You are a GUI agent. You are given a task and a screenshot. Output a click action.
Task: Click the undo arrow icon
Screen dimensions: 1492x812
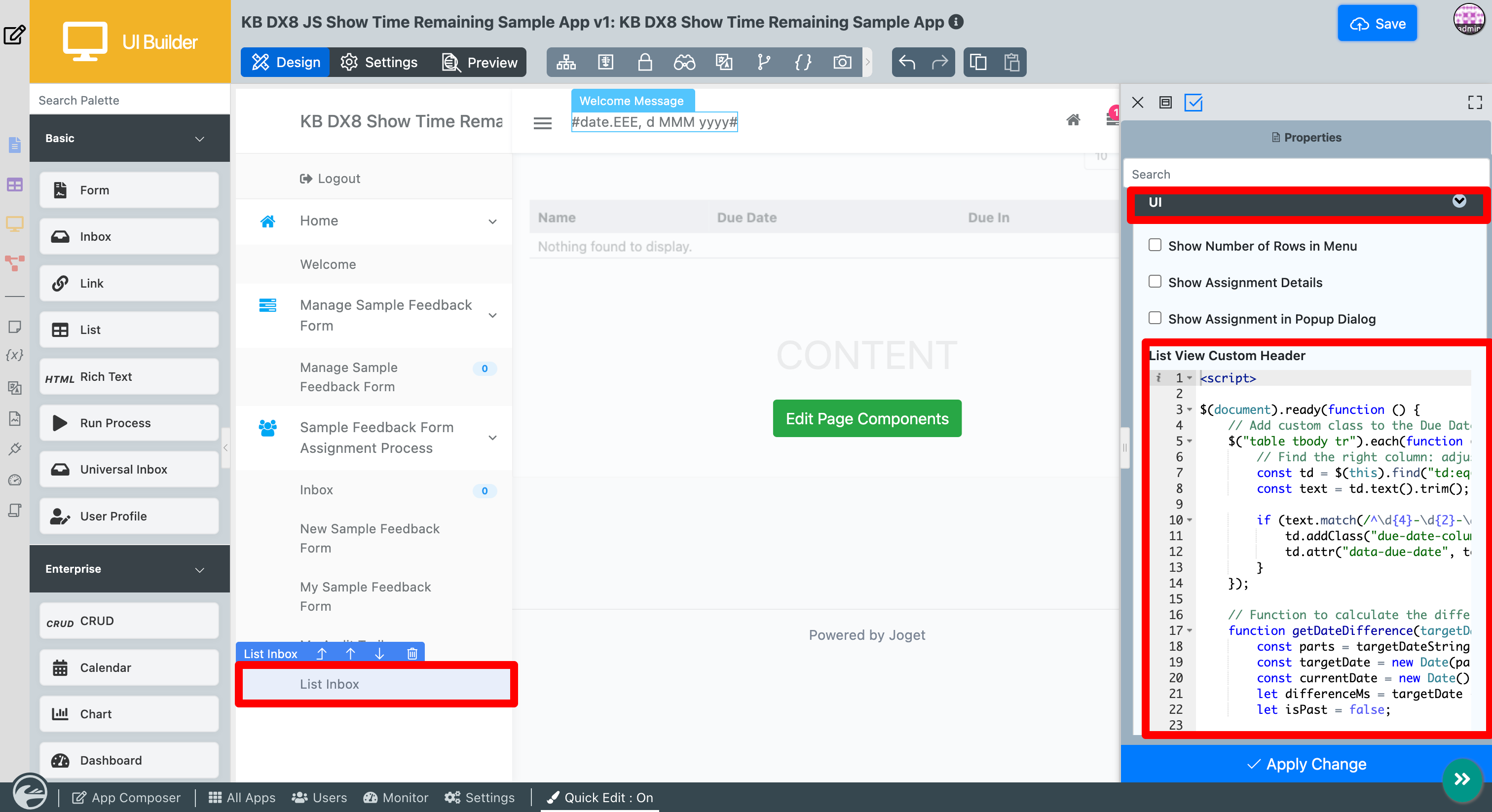907,62
